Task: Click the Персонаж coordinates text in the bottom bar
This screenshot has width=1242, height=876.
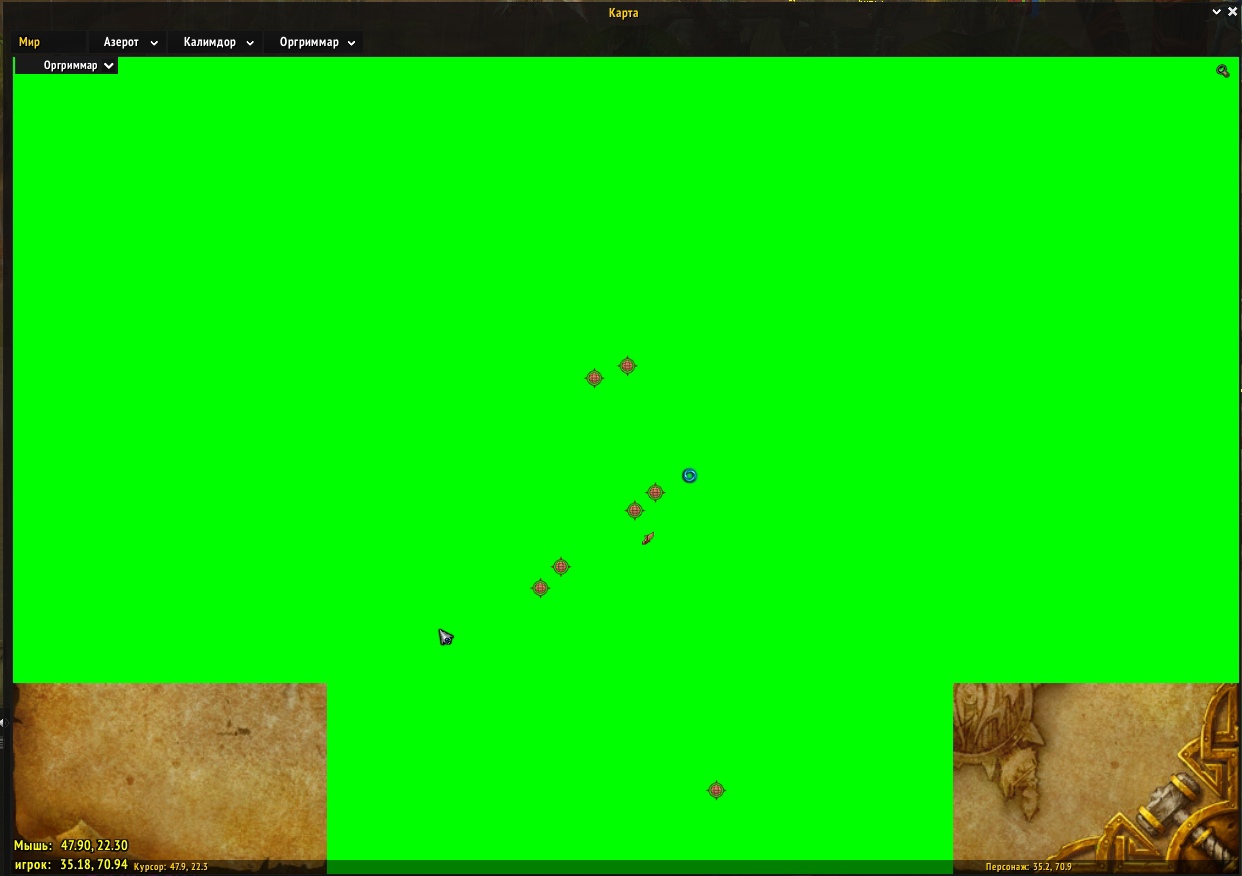Action: (x=1027, y=867)
